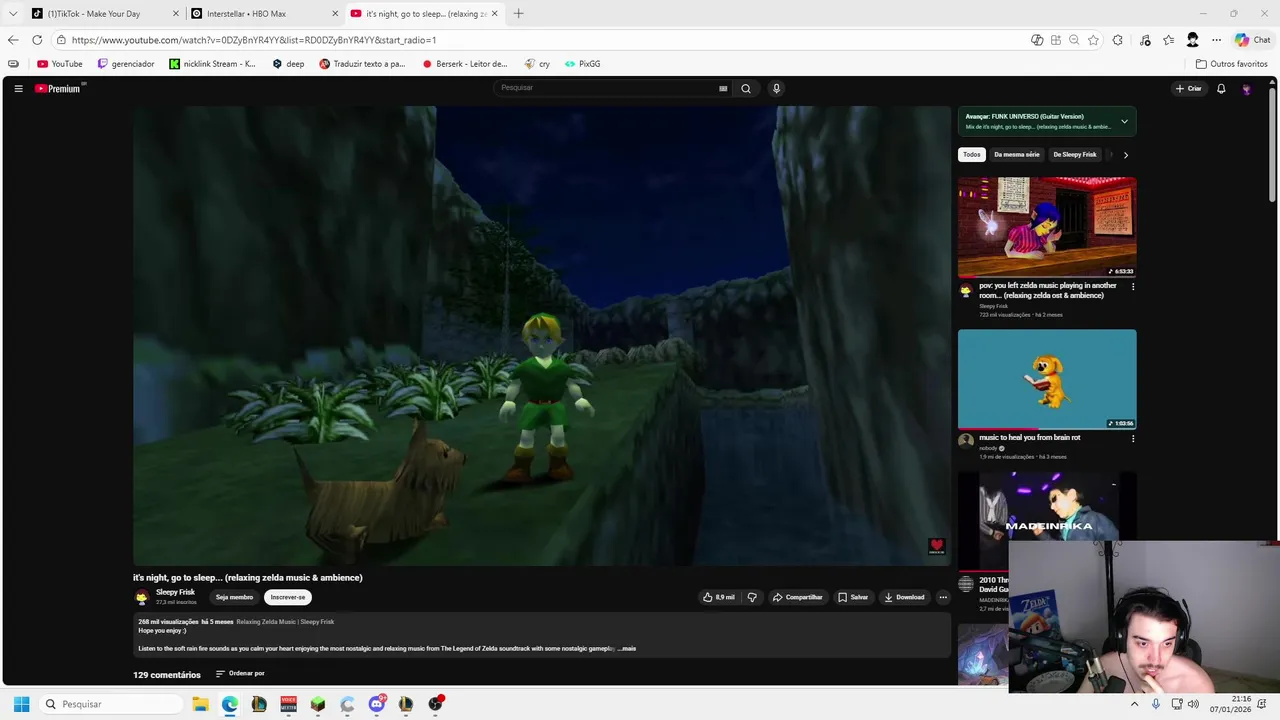This screenshot has height=720, width=1280.
Task: Open the YouTube account avatar menu
Action: (x=1246, y=88)
